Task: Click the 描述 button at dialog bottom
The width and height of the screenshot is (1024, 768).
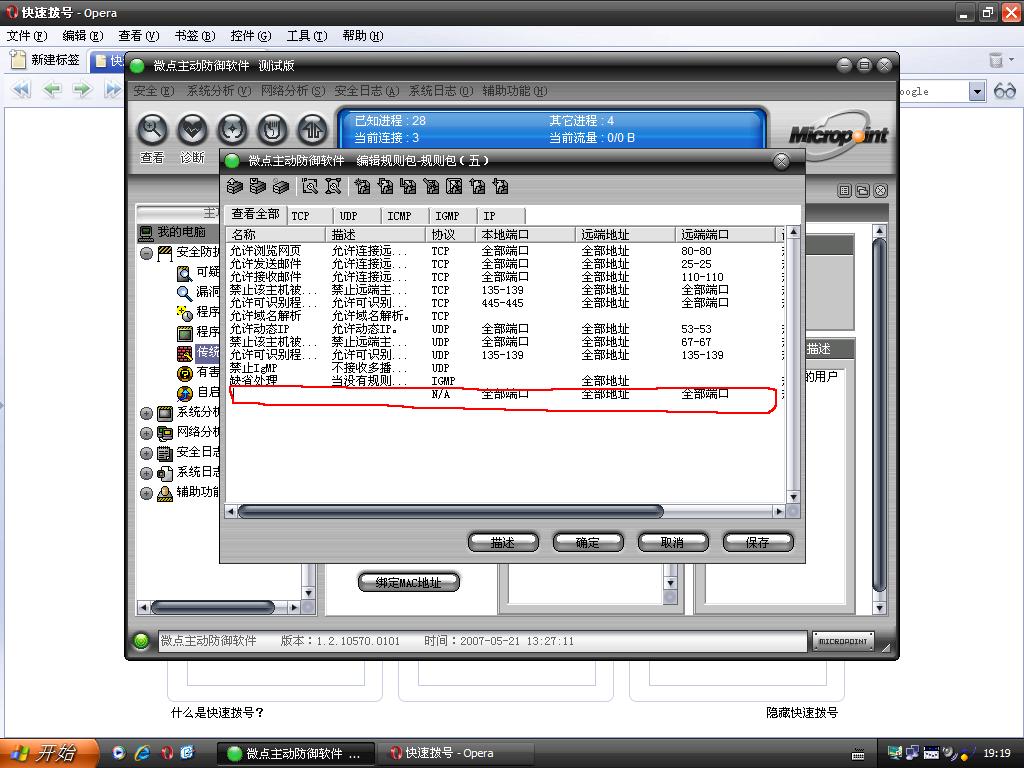Action: 503,542
